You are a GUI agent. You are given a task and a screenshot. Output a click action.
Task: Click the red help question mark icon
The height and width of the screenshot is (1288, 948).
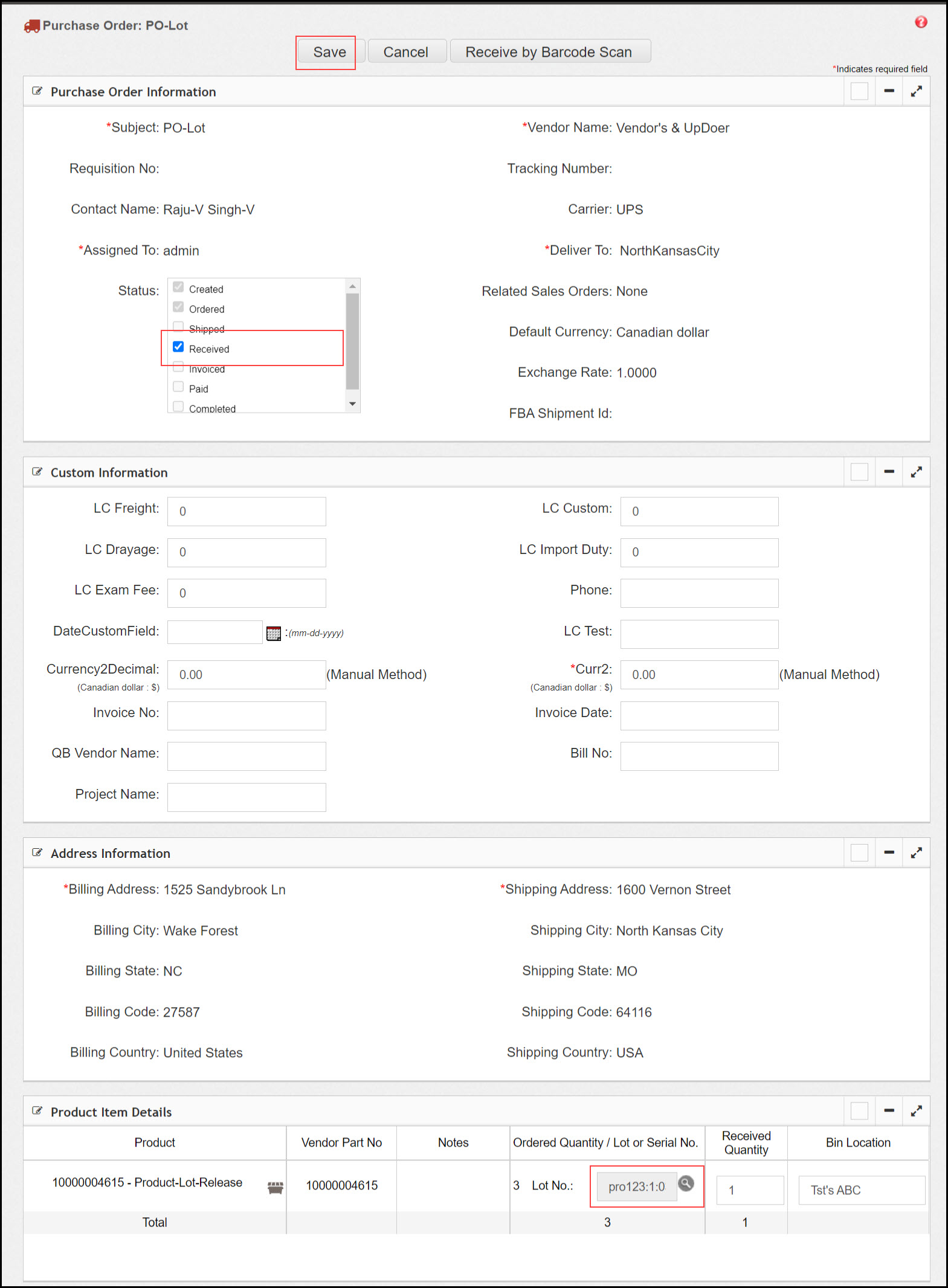[921, 22]
